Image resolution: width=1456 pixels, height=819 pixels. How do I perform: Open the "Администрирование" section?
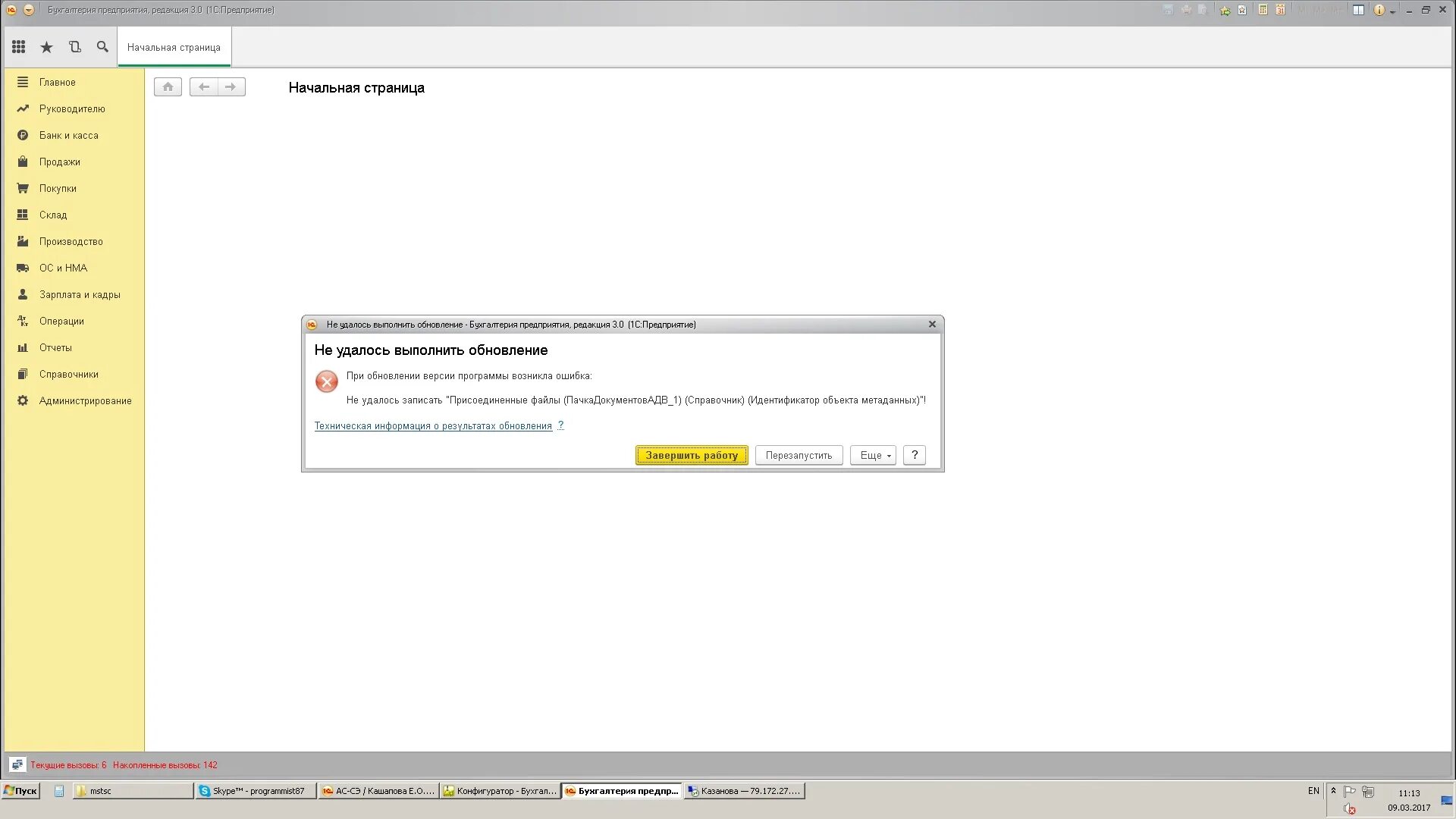click(85, 401)
